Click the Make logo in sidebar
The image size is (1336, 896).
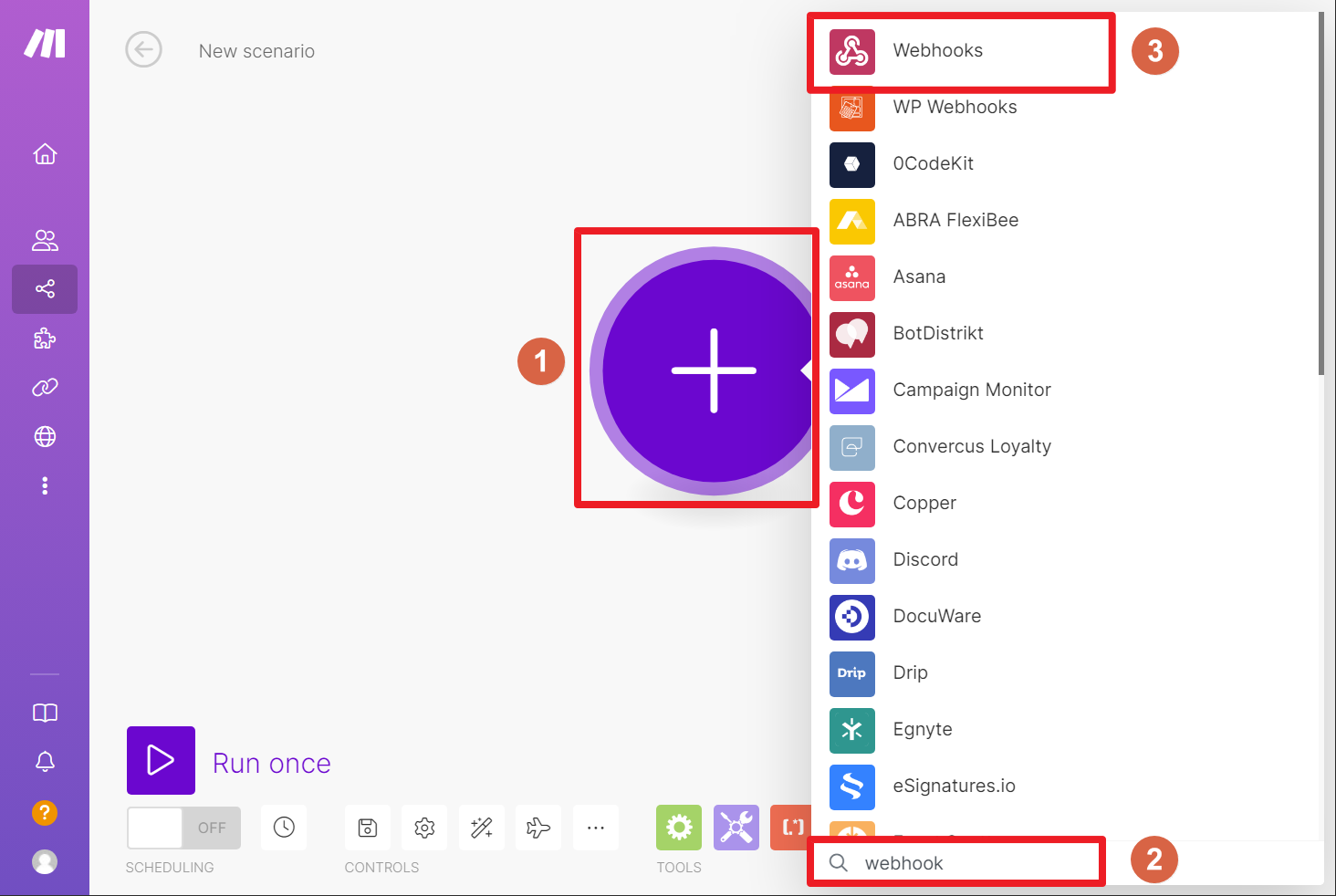(x=45, y=43)
